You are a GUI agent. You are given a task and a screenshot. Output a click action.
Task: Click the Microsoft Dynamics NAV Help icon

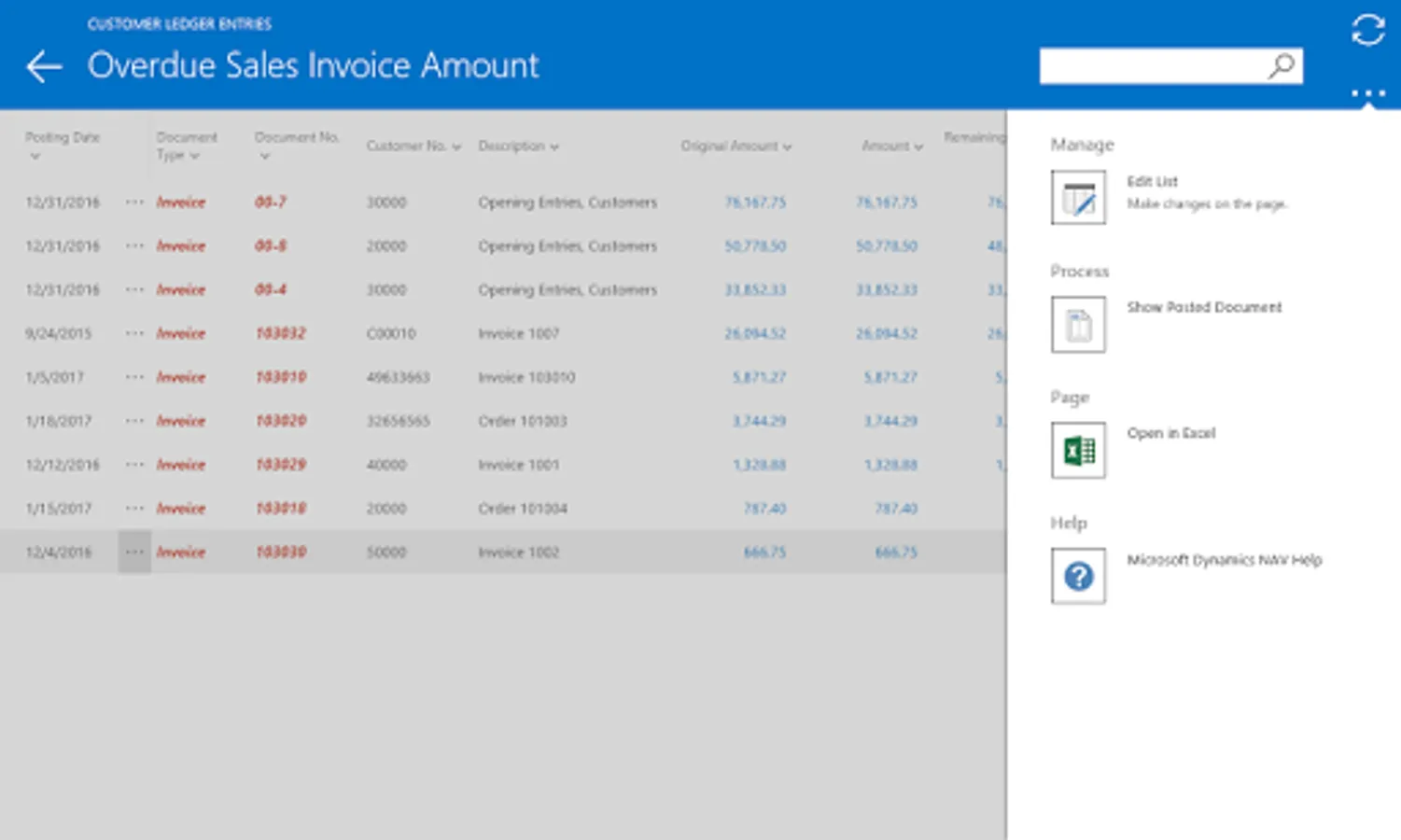pyautogui.click(x=1078, y=576)
